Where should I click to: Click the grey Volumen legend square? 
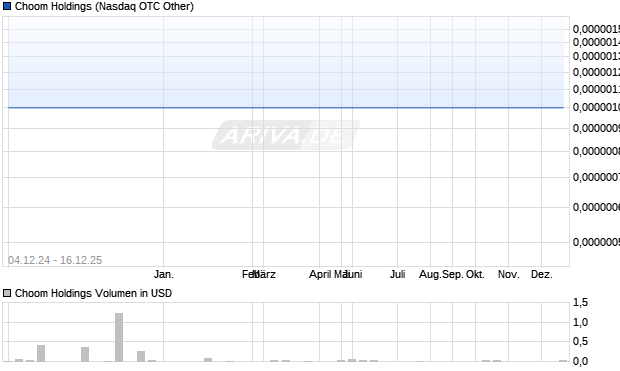tap(7, 293)
